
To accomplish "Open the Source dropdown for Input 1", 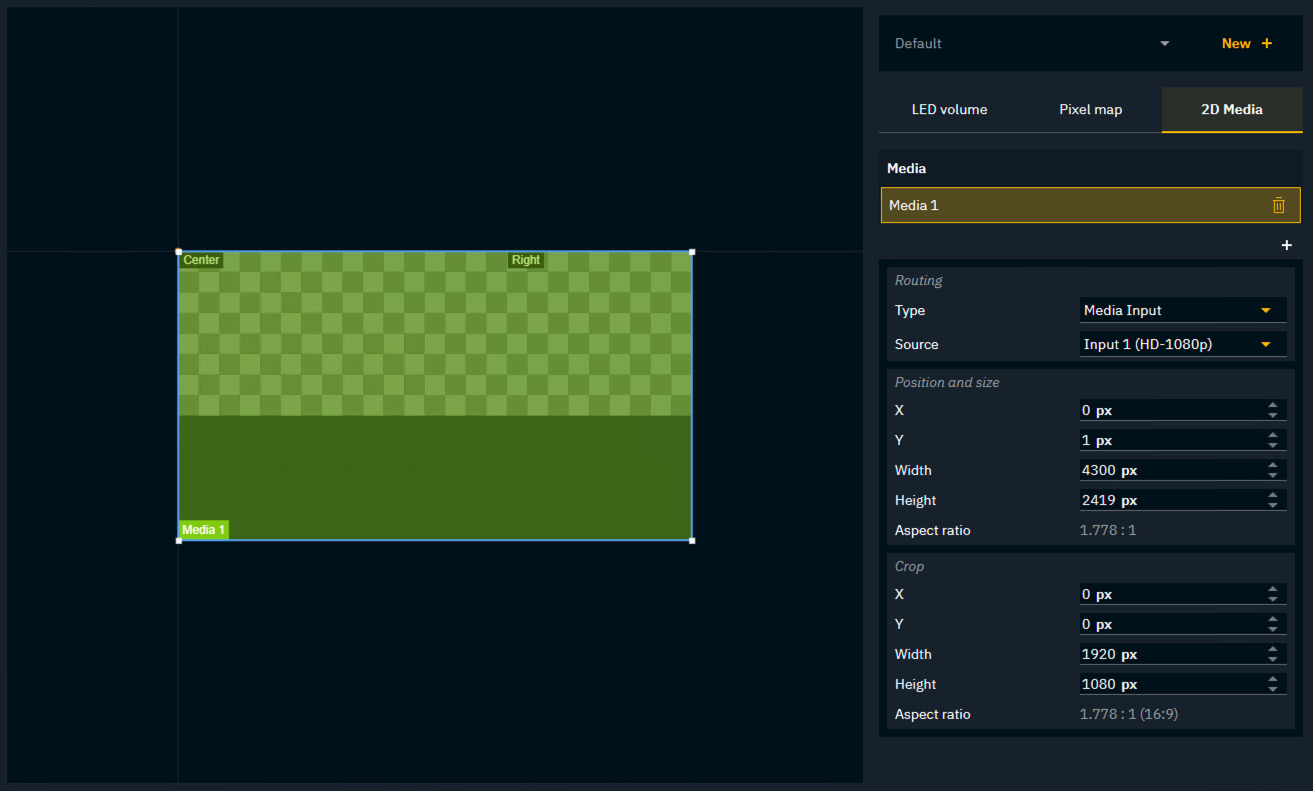I will pyautogui.click(x=1182, y=344).
